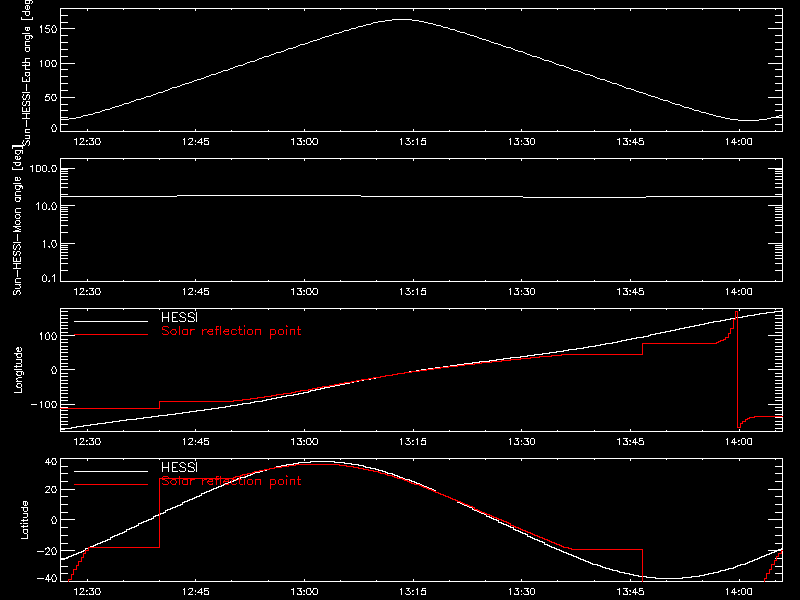
Task: Select the HESSI legend label in Latitude plot
Action: pyautogui.click(x=179, y=467)
